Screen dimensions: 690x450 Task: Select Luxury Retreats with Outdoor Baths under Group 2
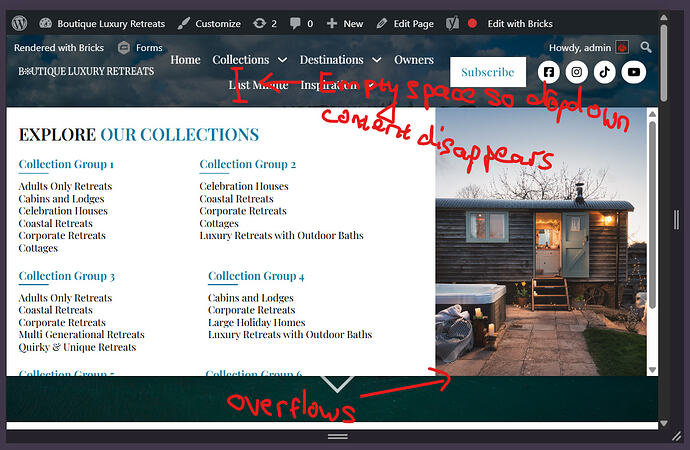pyautogui.click(x=282, y=236)
